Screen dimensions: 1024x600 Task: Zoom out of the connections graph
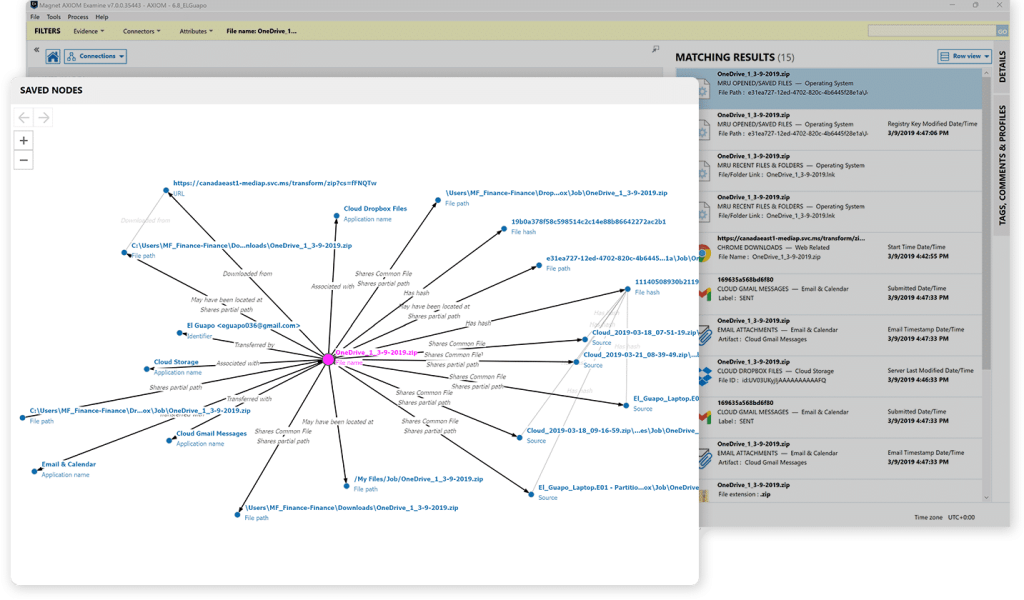(24, 160)
